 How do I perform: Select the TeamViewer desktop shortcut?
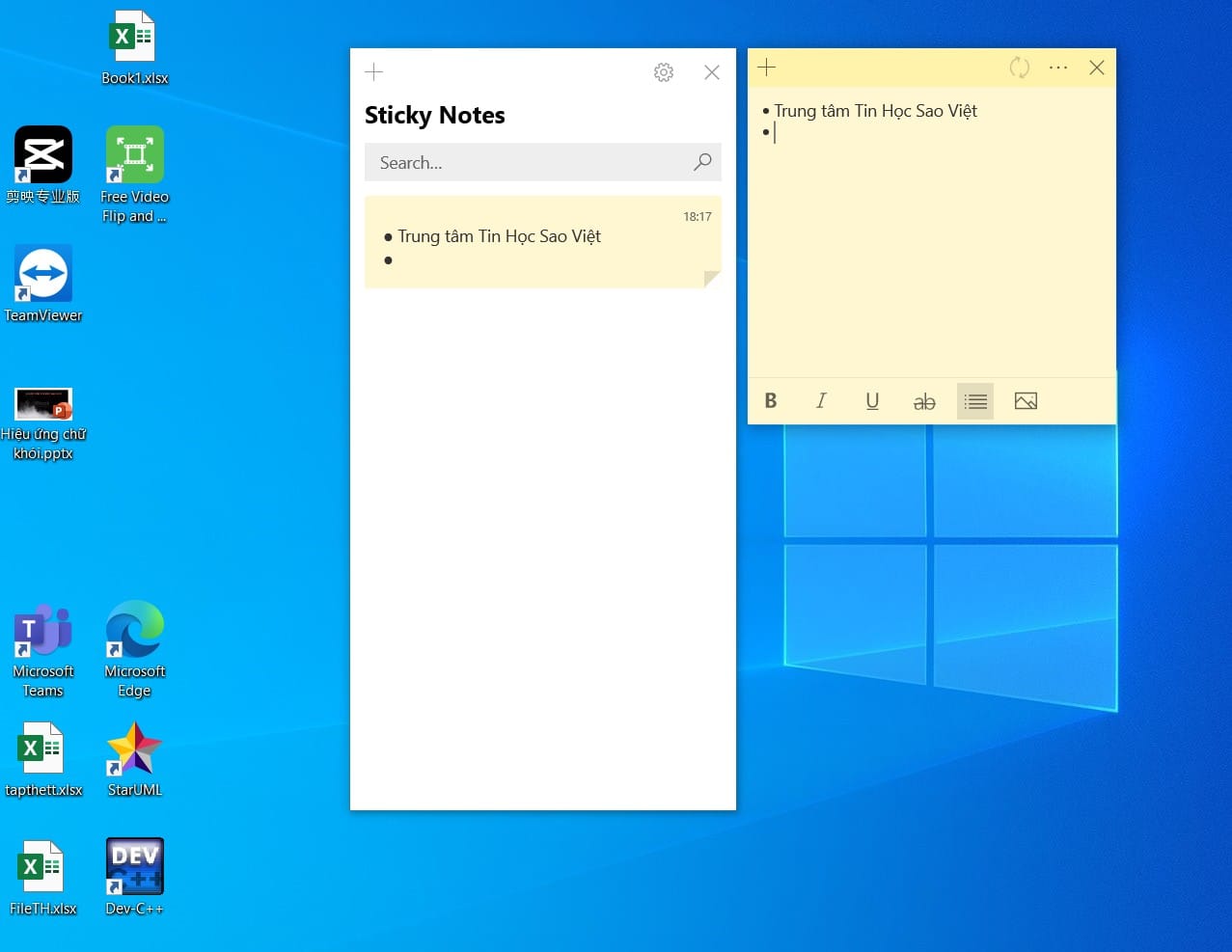tap(43, 284)
